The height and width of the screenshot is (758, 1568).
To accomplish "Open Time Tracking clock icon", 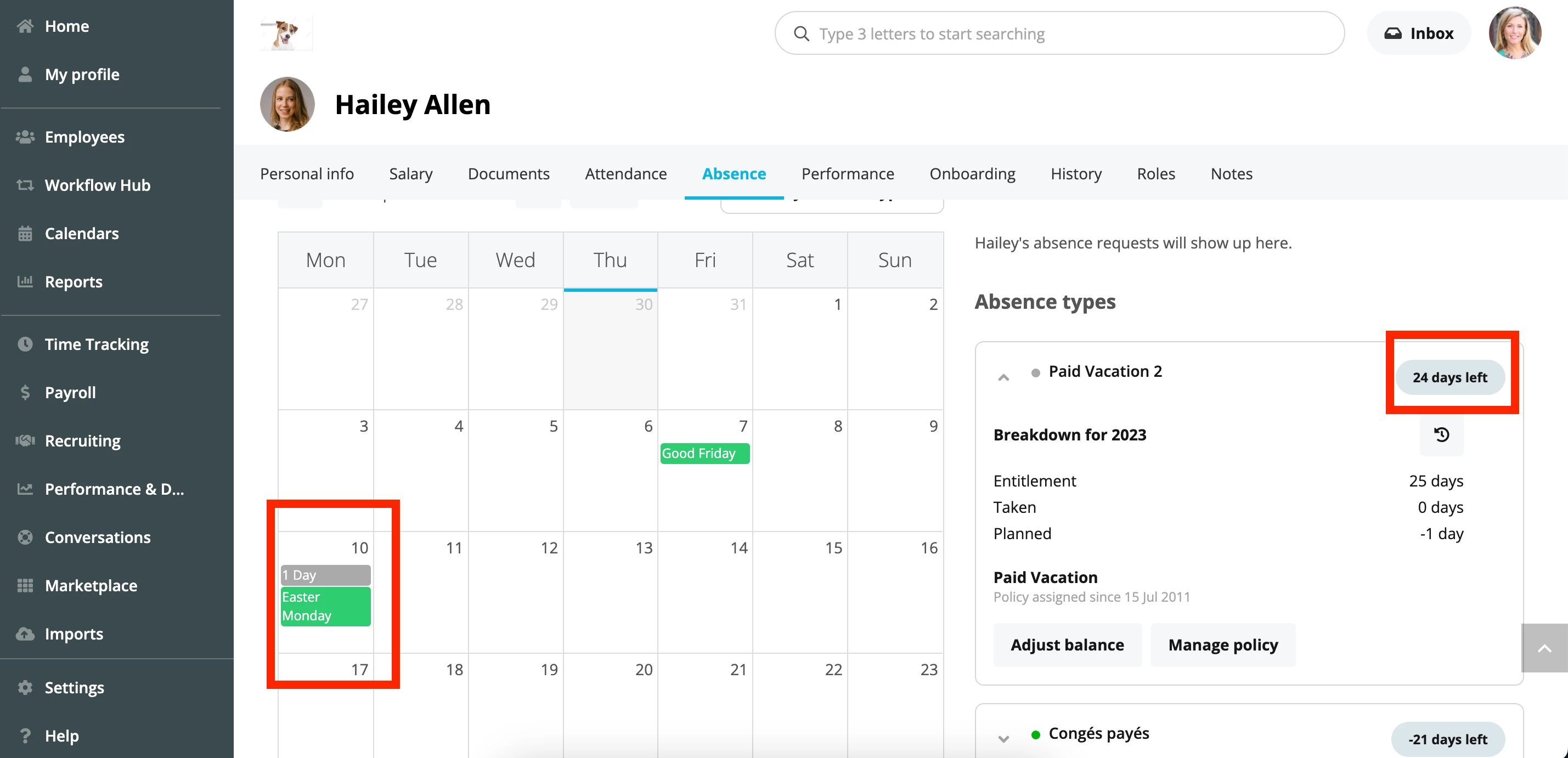I will tap(25, 344).
